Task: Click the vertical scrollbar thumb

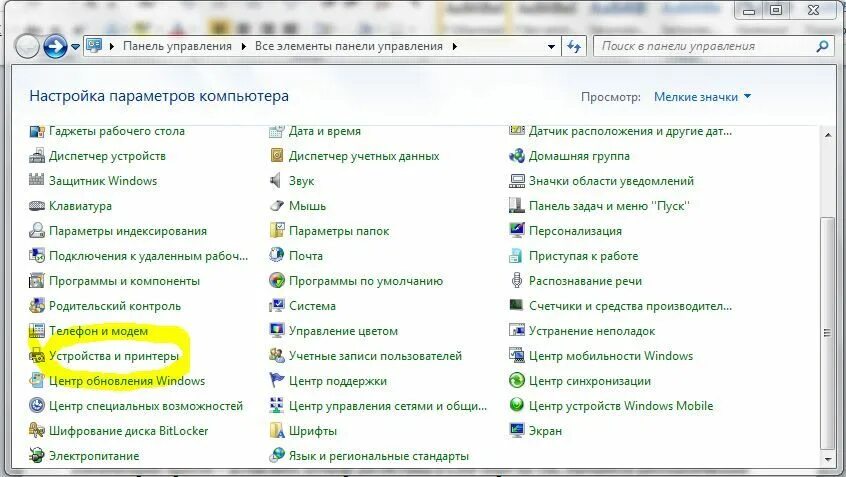Action: click(828, 333)
